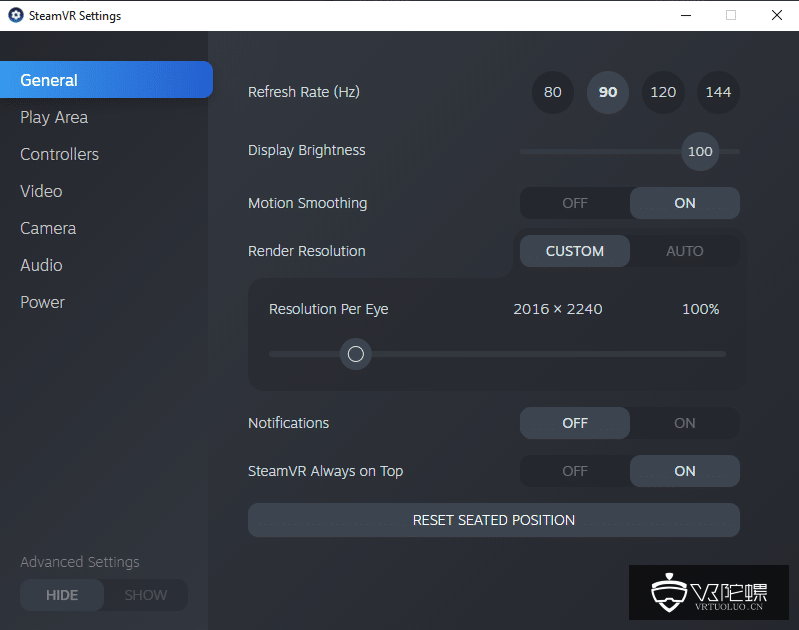Screen dimensions: 799x630
Task: Click the Display Brightness slider handle at 100
Action: 700,151
